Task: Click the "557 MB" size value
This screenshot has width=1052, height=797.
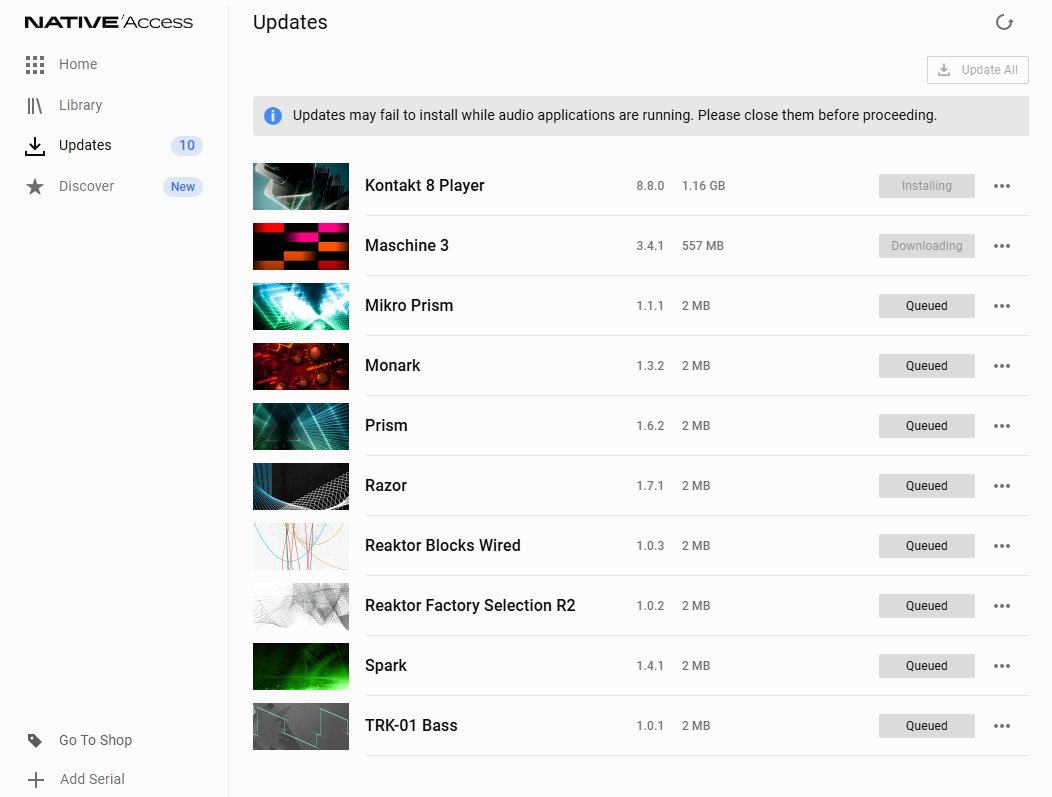Action: pyautogui.click(x=702, y=246)
